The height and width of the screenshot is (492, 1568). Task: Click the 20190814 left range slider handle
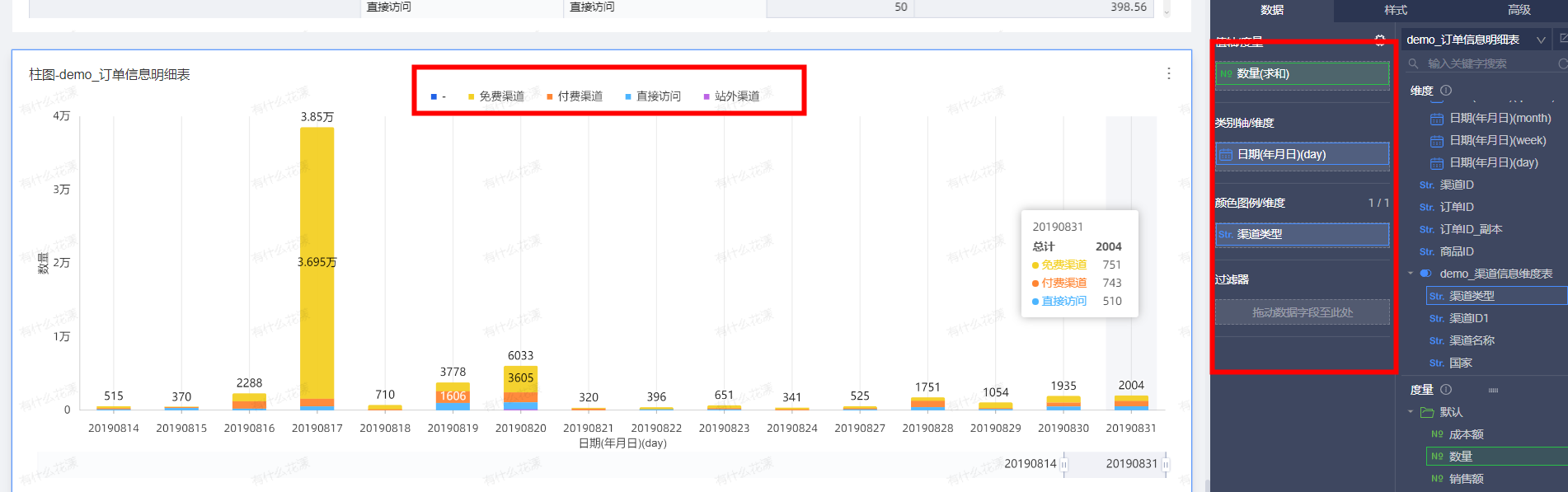[x=1063, y=465]
